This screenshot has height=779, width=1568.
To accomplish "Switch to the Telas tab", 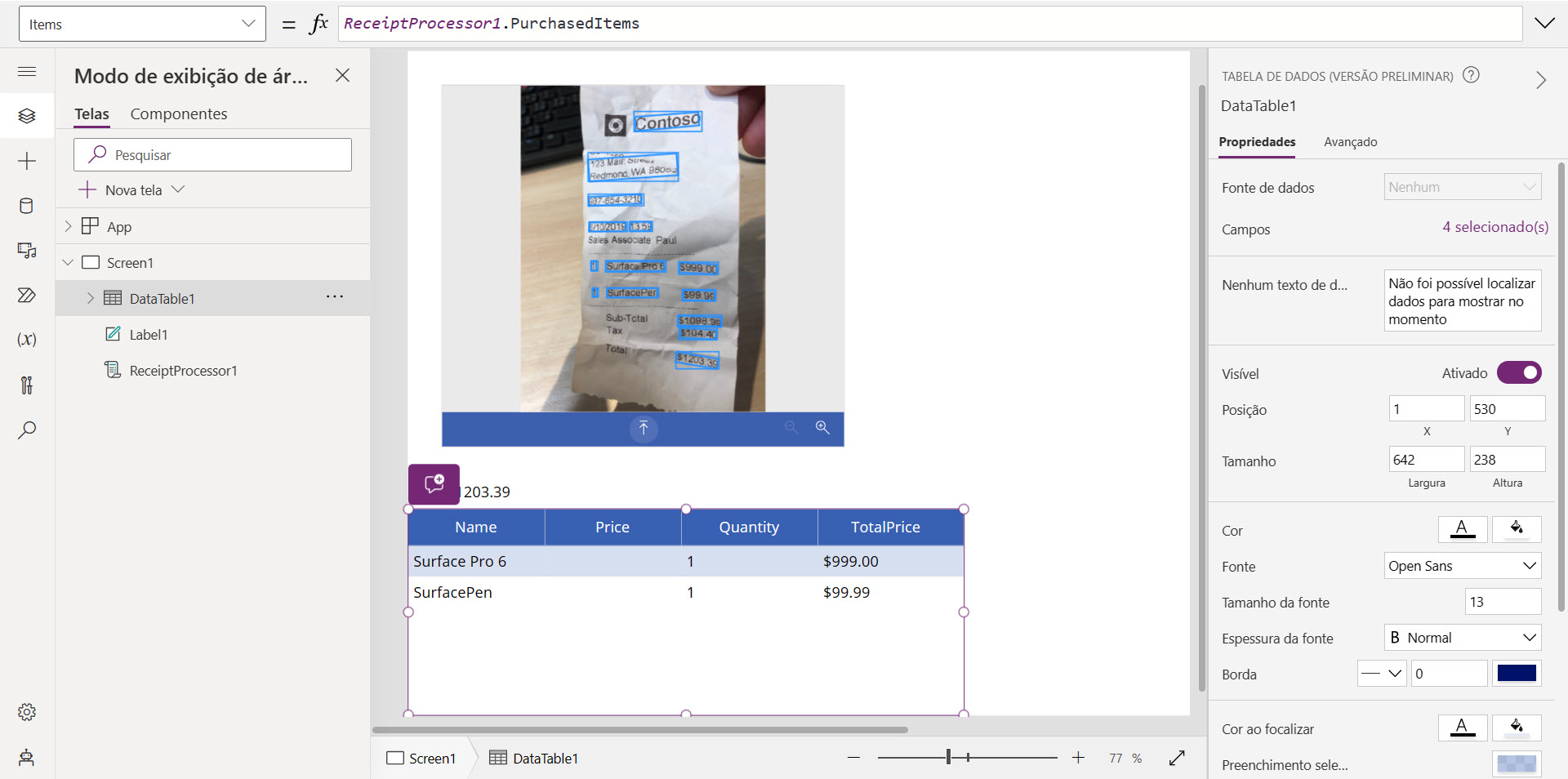I will pyautogui.click(x=91, y=114).
